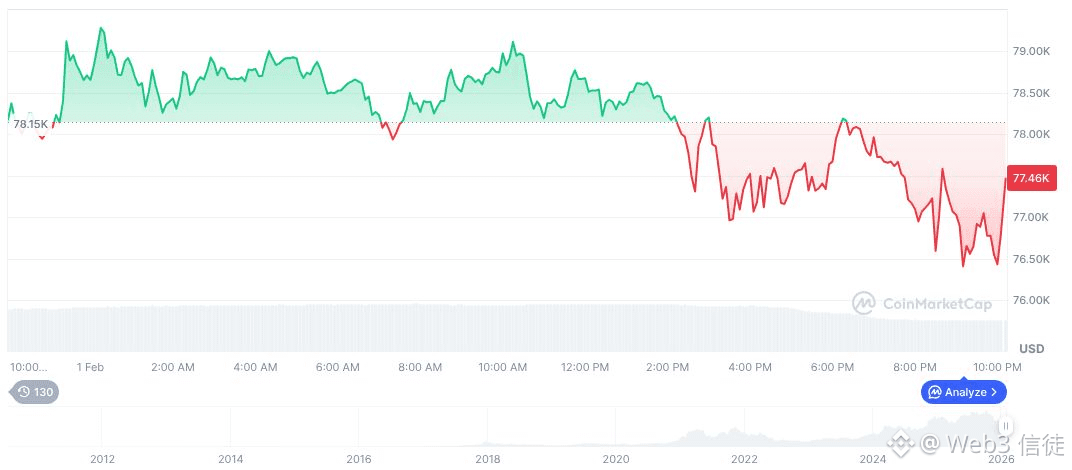Click the 79.00K price axis label

[x=1031, y=51]
